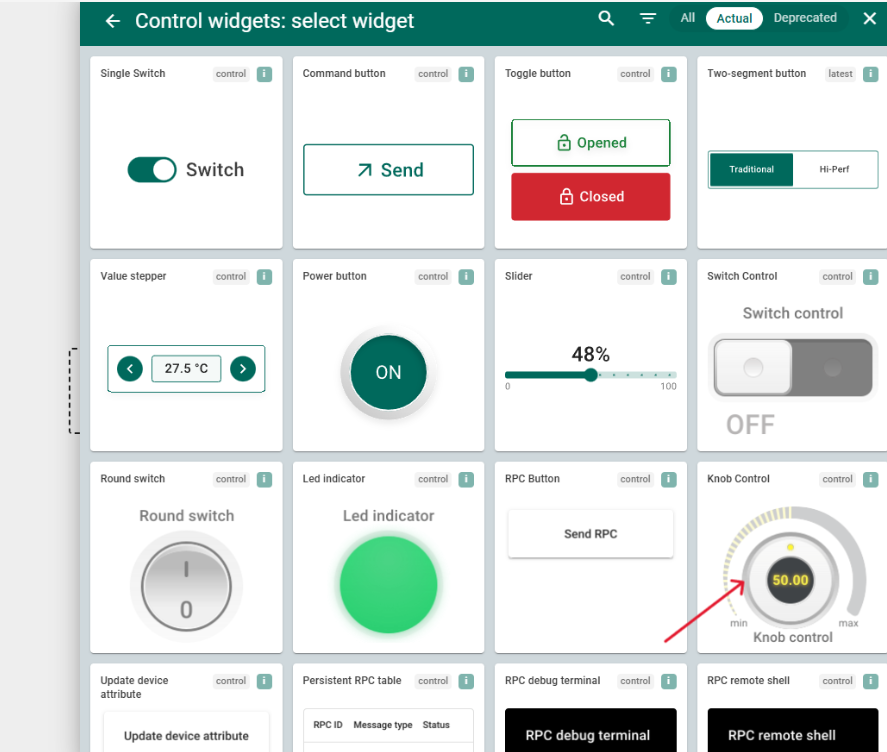
Task: Switch to the All widgets tab
Action: pyautogui.click(x=688, y=18)
